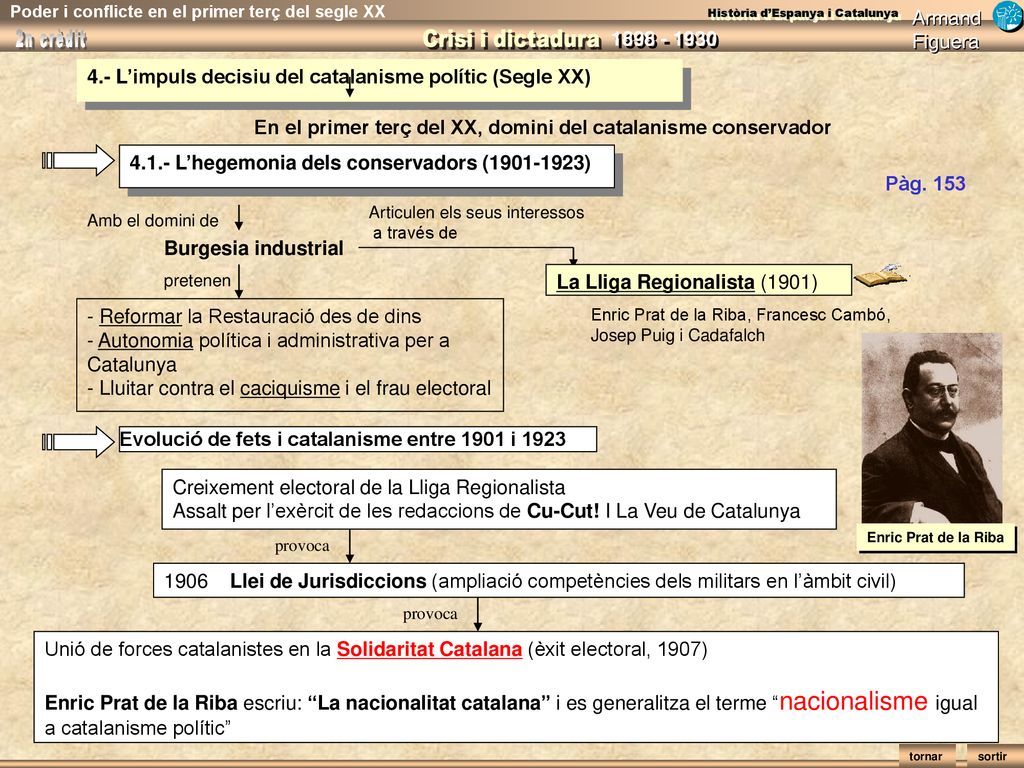Click the underlined word 'Reformar'
The height and width of the screenshot is (768, 1024).
pos(140,316)
